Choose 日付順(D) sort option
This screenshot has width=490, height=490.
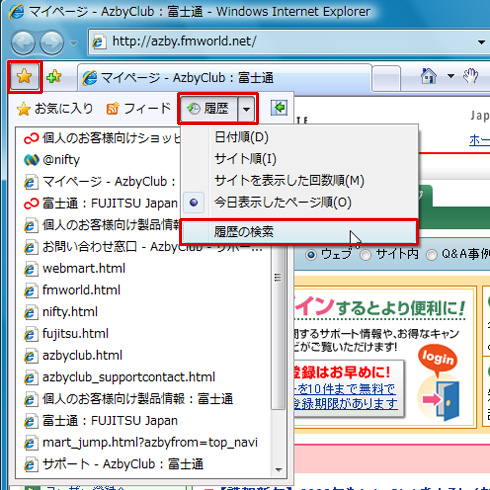pos(242,137)
